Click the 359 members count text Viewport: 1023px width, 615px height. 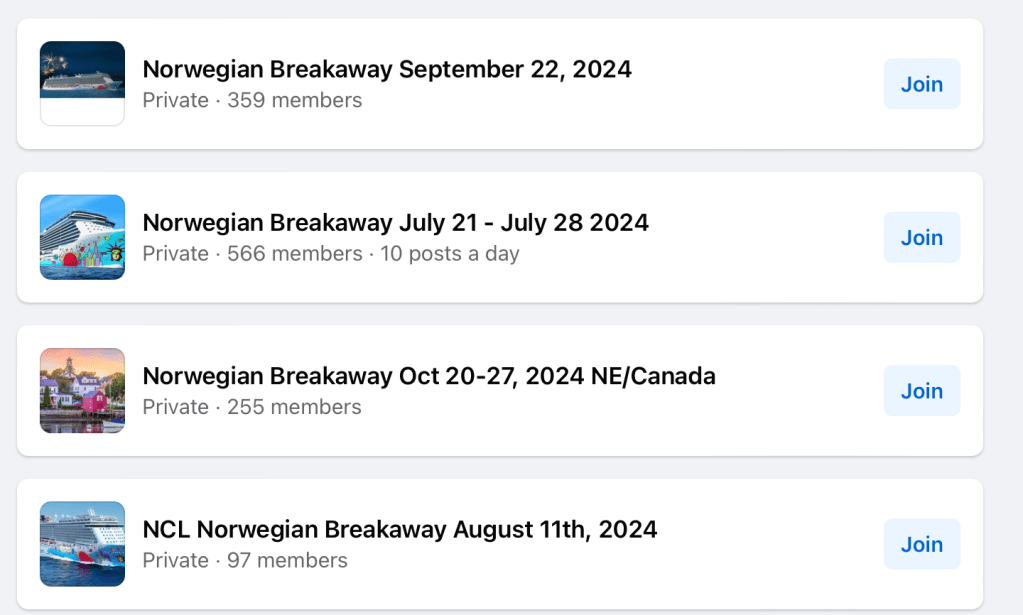point(294,100)
